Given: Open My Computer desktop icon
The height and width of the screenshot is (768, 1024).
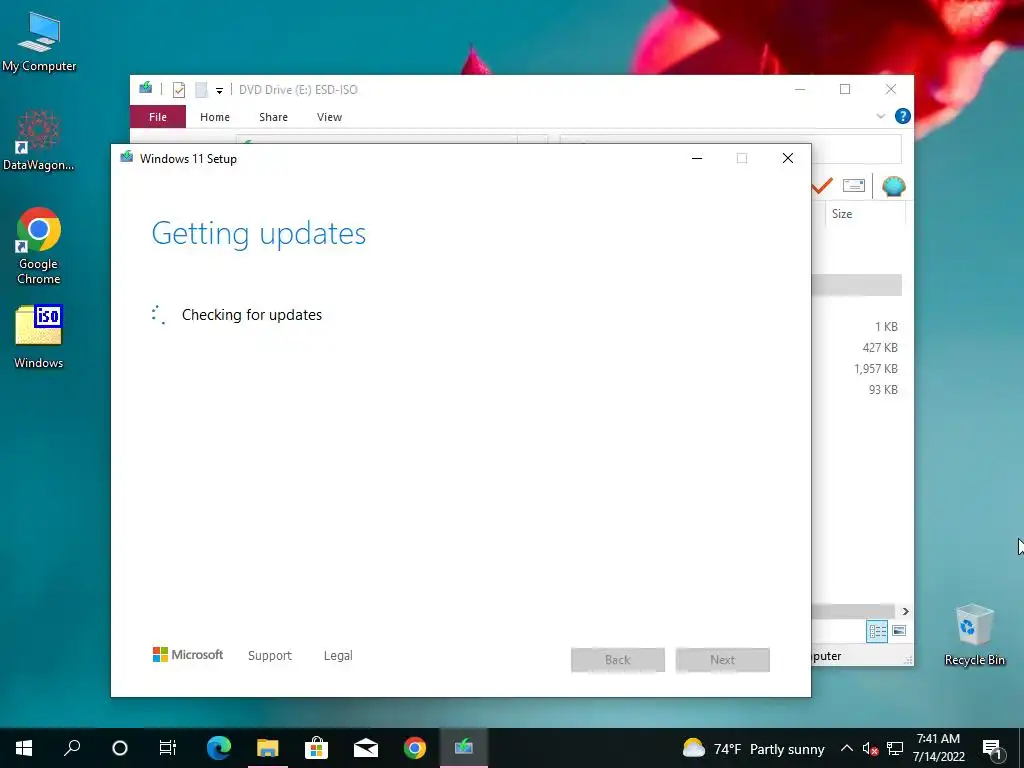Looking at the screenshot, I should (x=39, y=42).
